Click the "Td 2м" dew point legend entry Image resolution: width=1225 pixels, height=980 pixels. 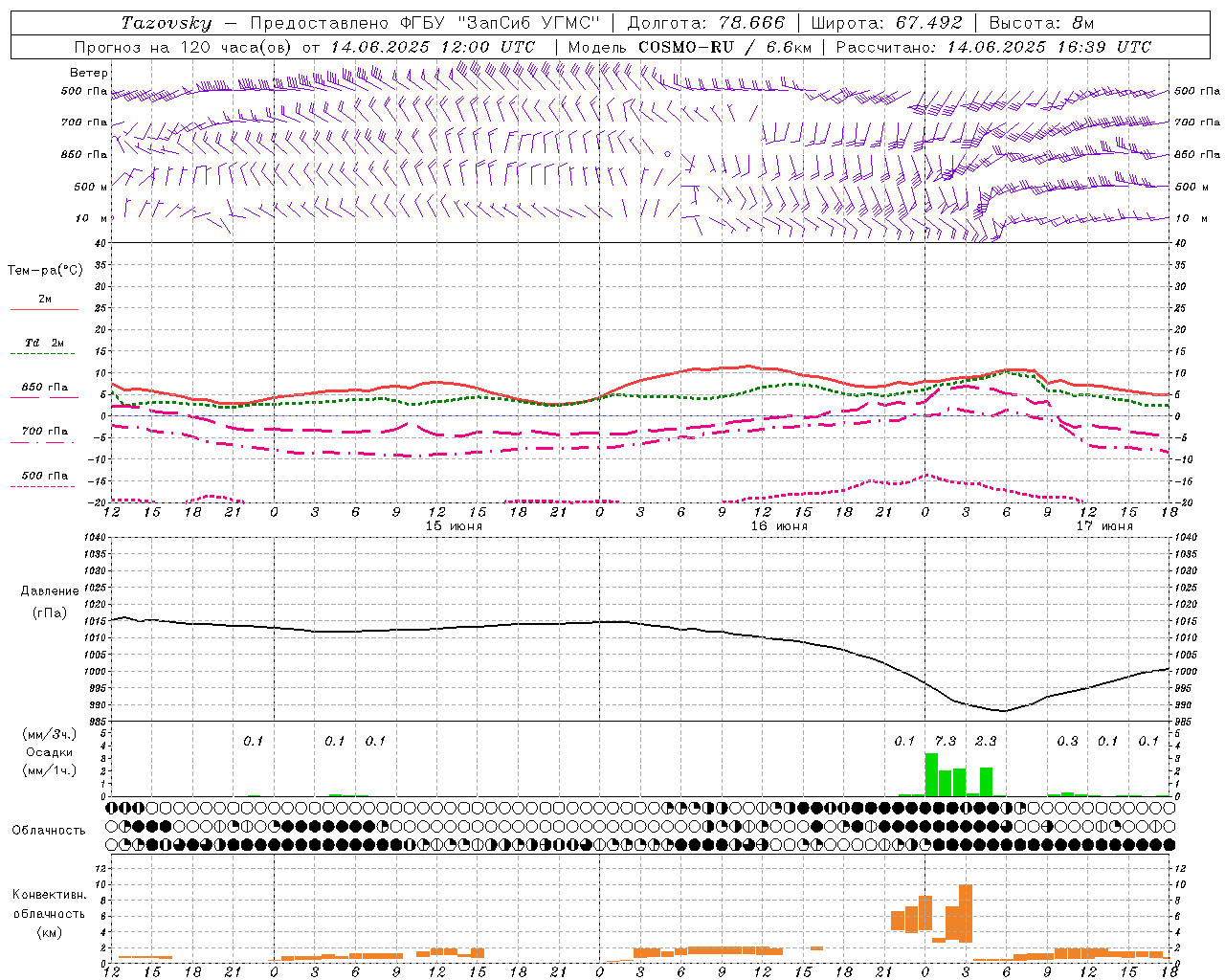(x=45, y=343)
